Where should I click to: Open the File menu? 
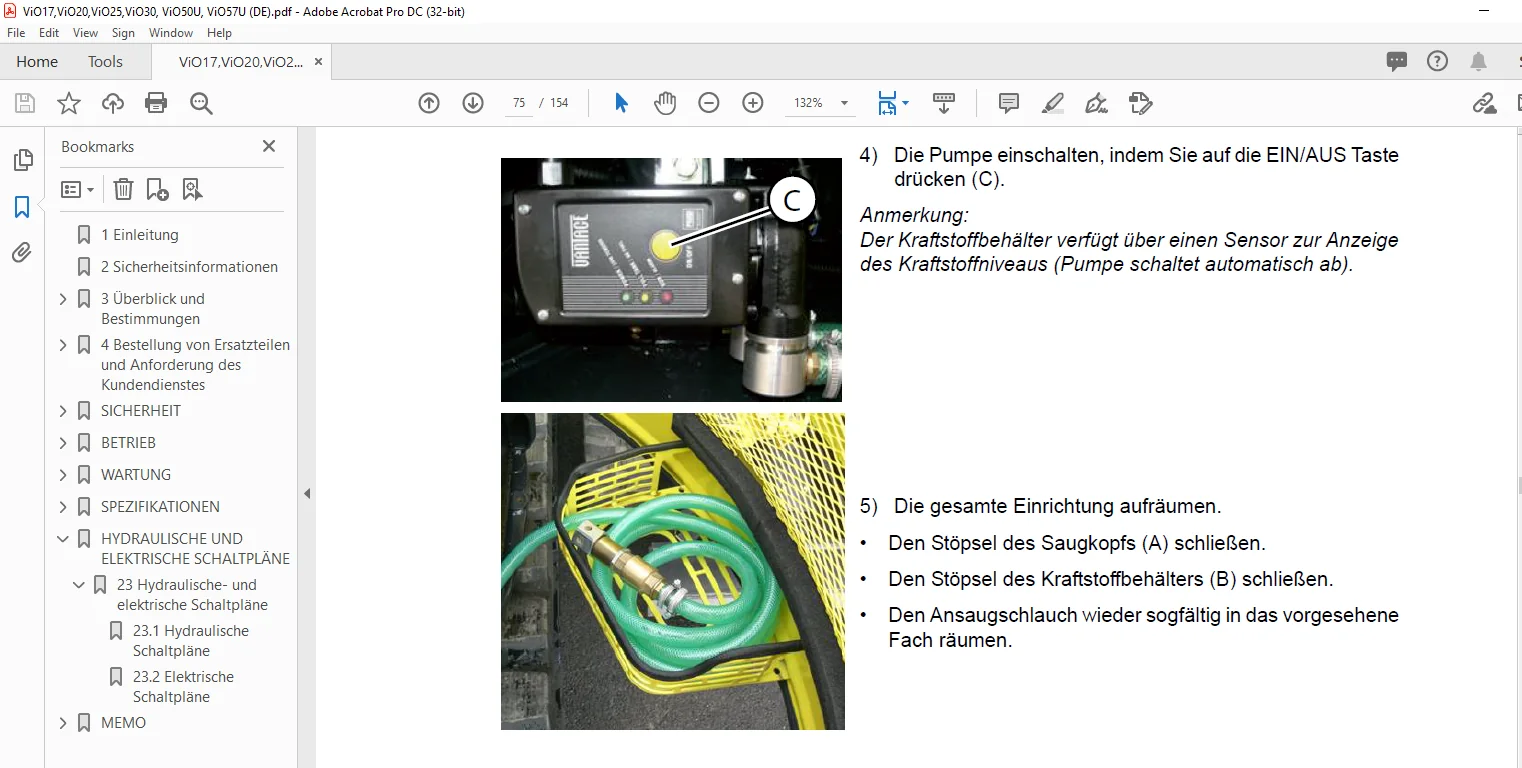(16, 33)
